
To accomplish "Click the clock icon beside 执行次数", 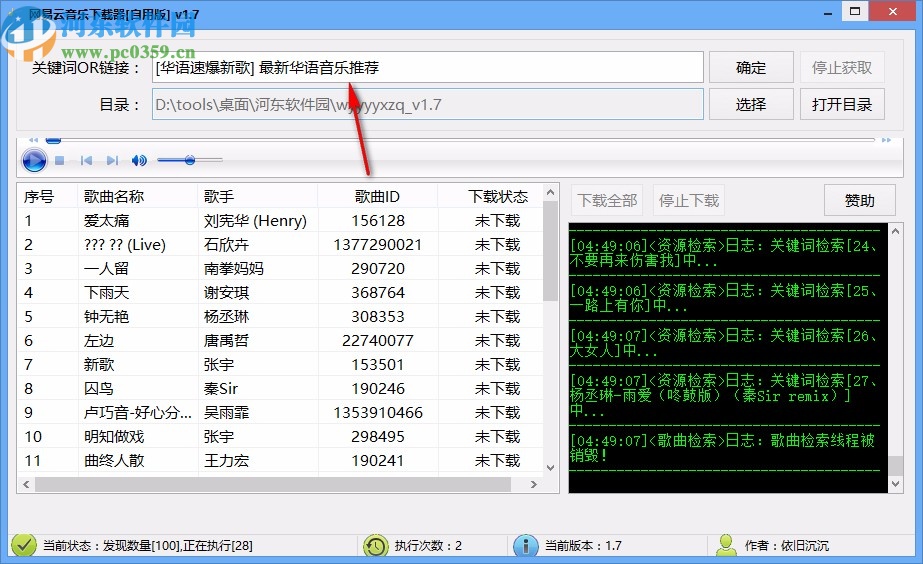I will tap(376, 546).
